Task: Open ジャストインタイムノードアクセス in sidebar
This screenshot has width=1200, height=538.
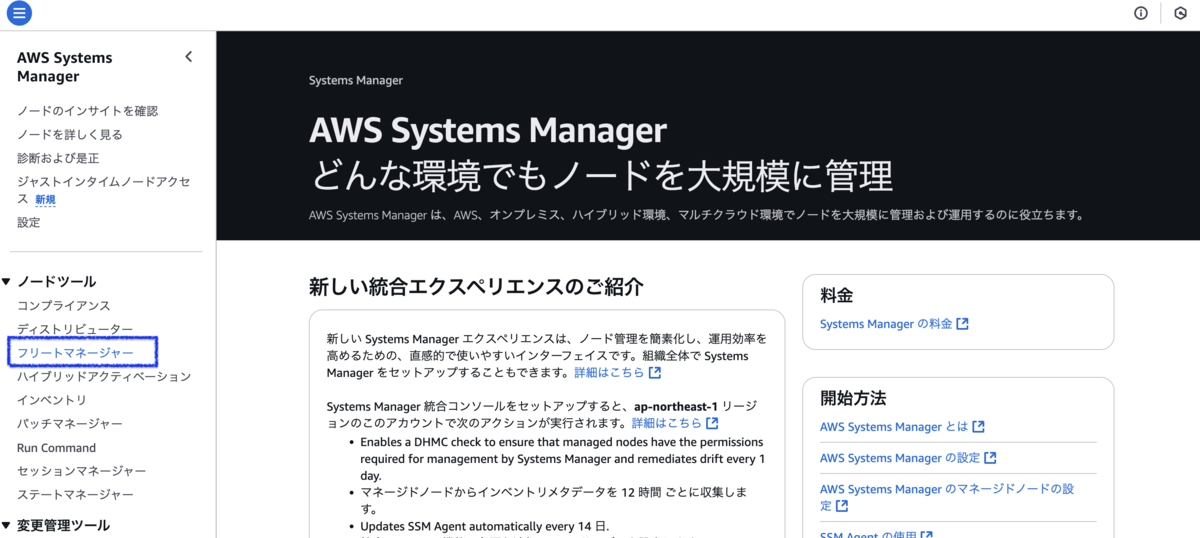Action: coord(103,190)
